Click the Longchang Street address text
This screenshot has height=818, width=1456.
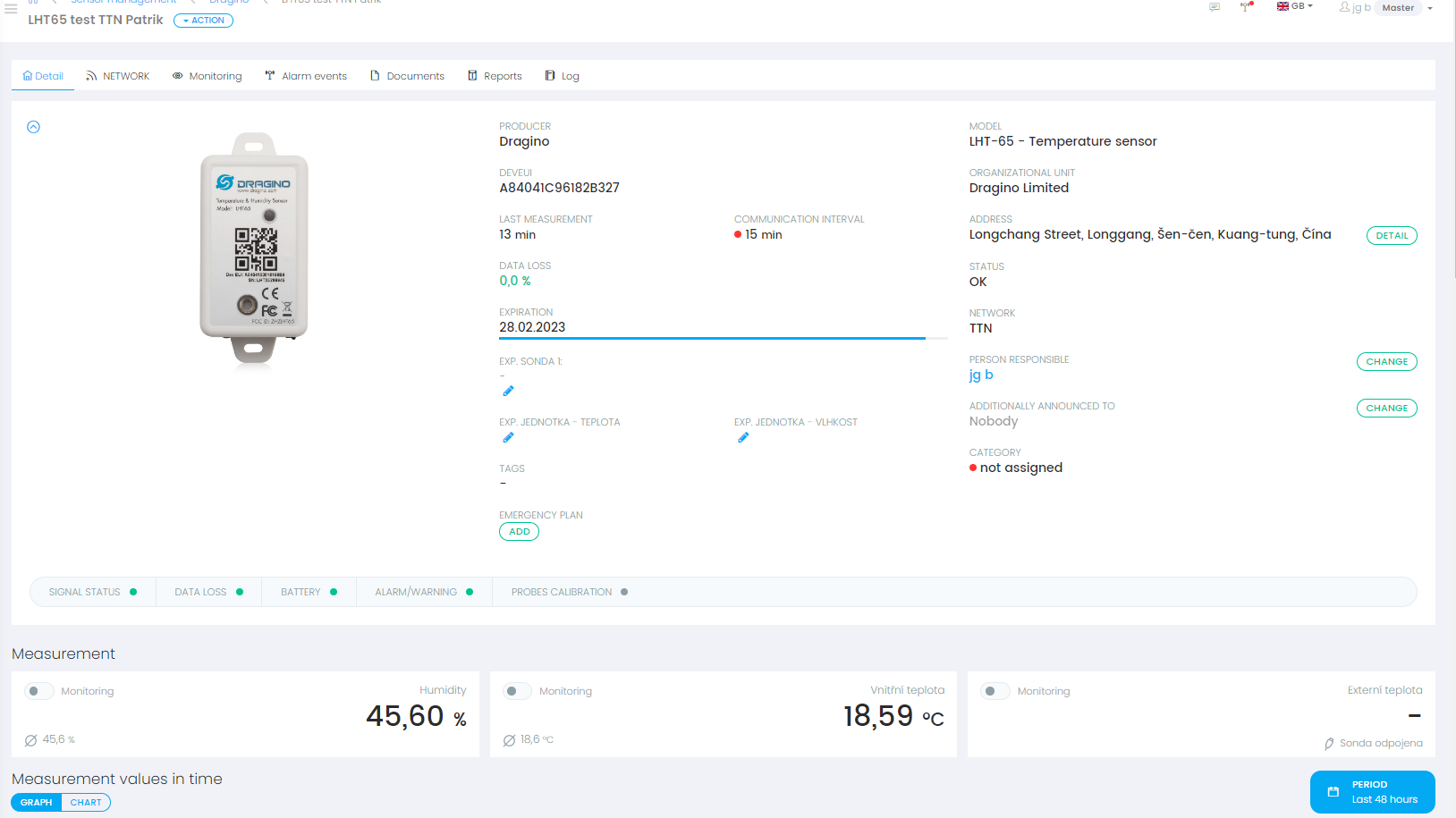[1150, 234]
